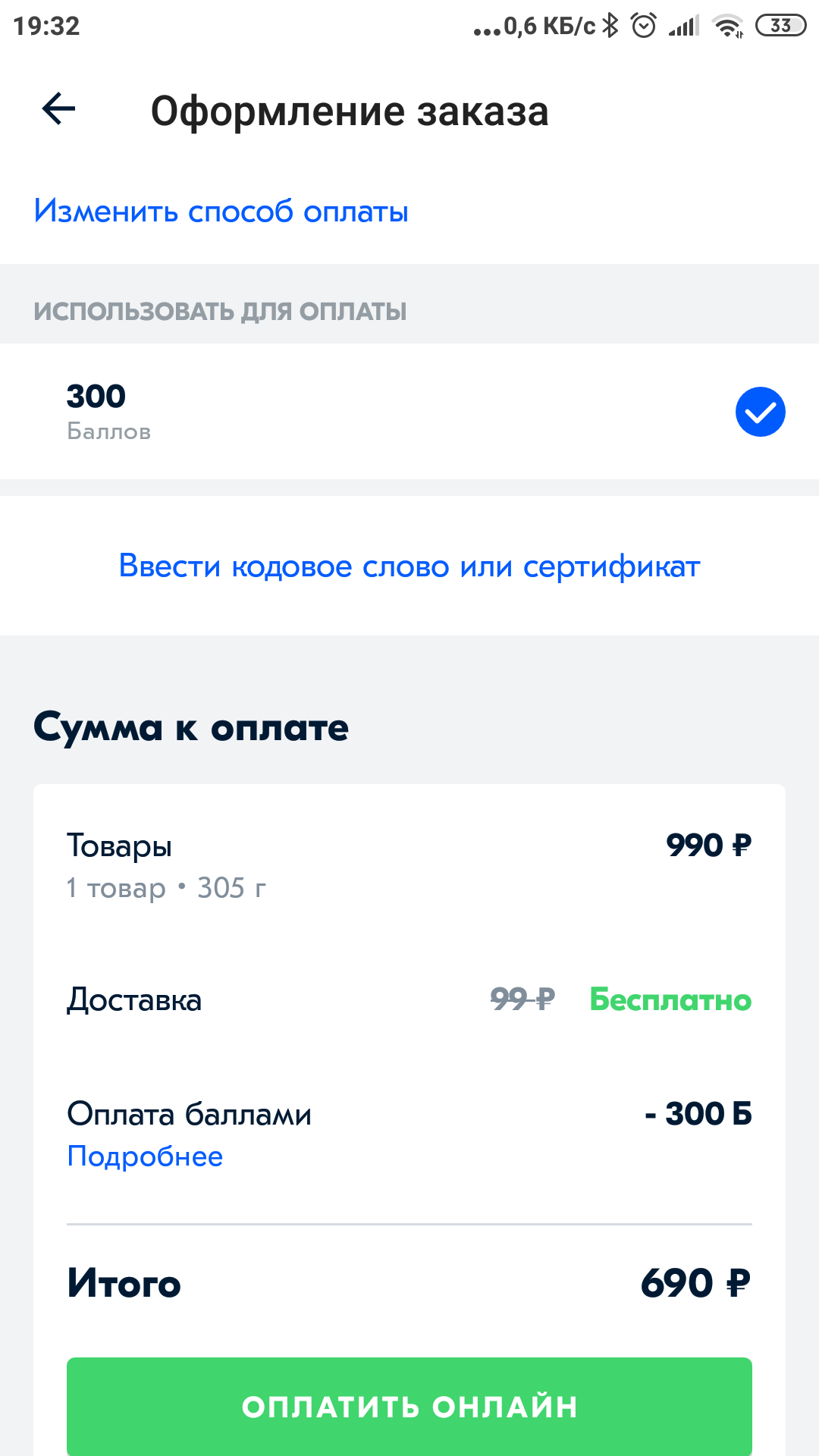819x1456 pixels.
Task: Open Изменить способ оплаты
Action: [x=221, y=211]
